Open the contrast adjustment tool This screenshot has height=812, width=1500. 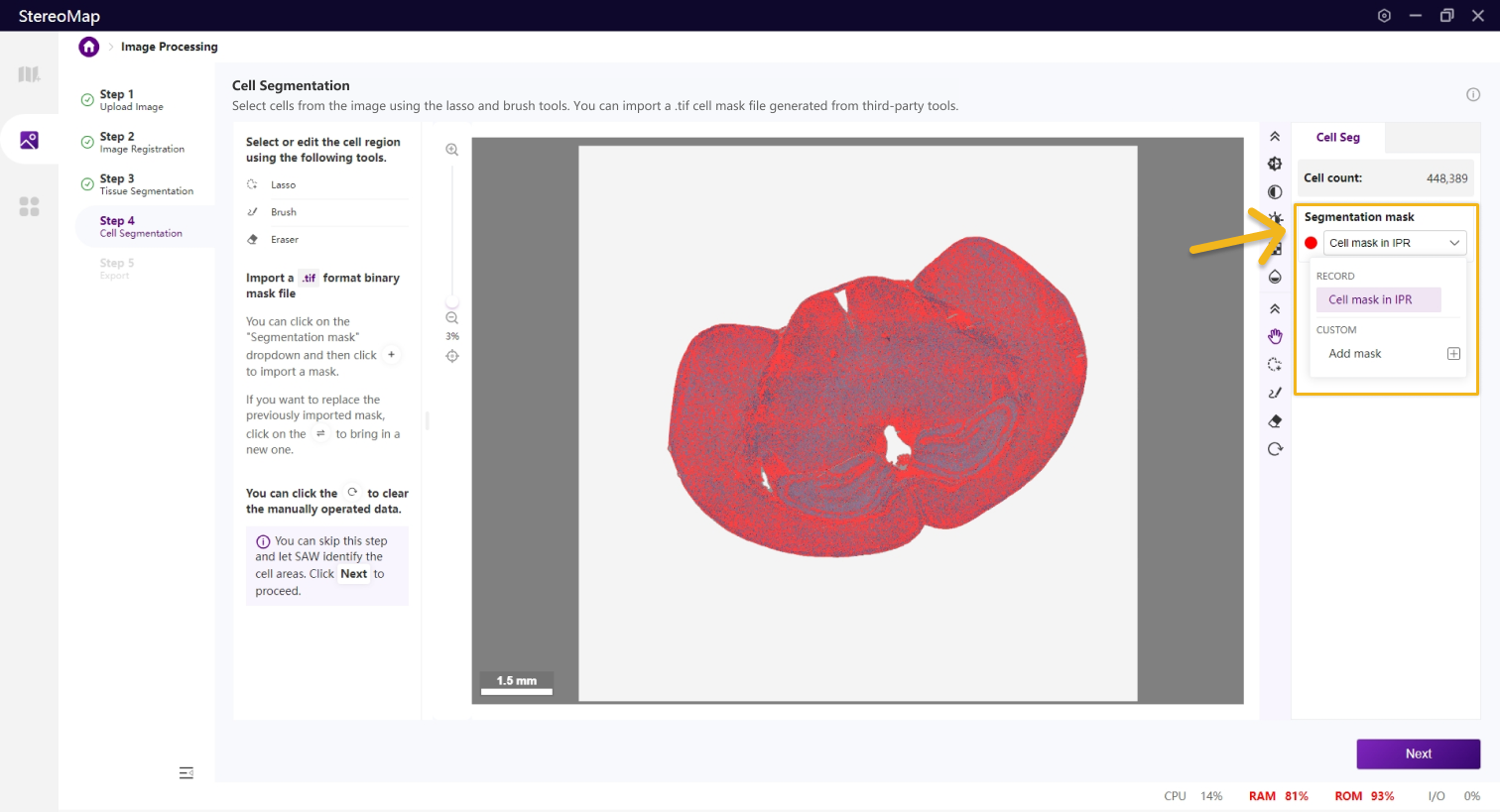click(1275, 192)
